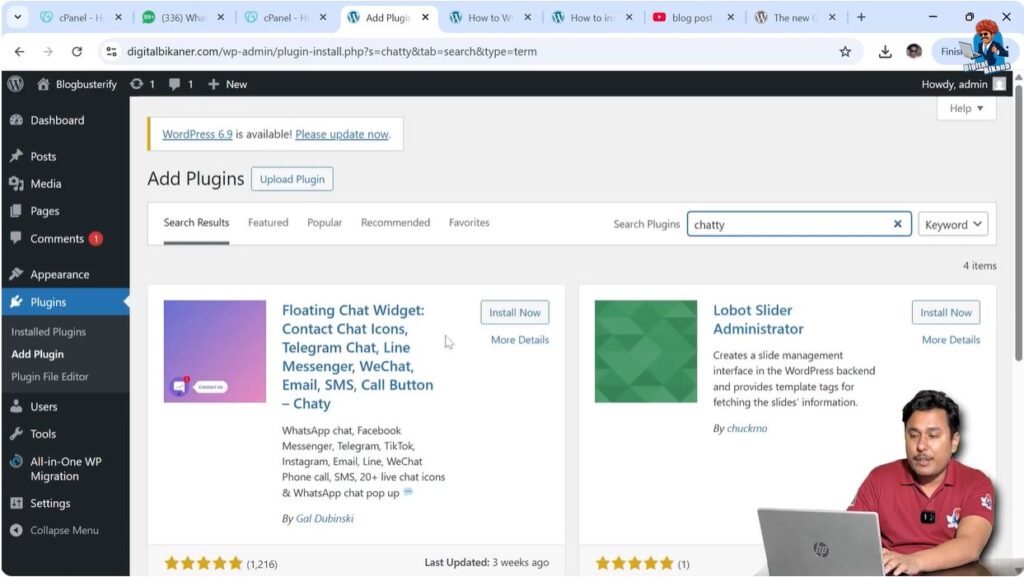Image resolution: width=1024 pixels, height=577 pixels.
Task: Open Blogbusterify site home link
Action: [x=77, y=84]
